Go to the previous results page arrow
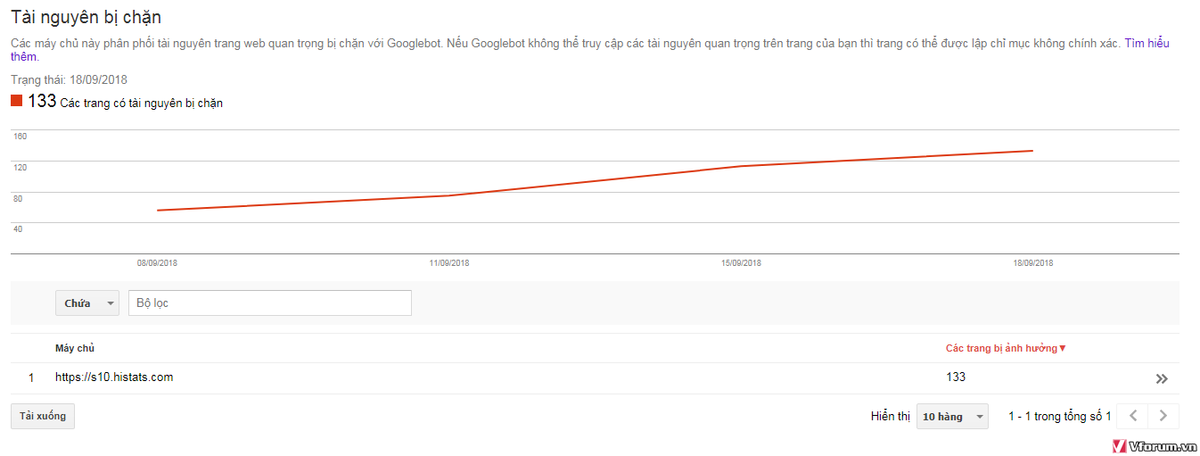The height and width of the screenshot is (456, 1200). coord(1132,416)
